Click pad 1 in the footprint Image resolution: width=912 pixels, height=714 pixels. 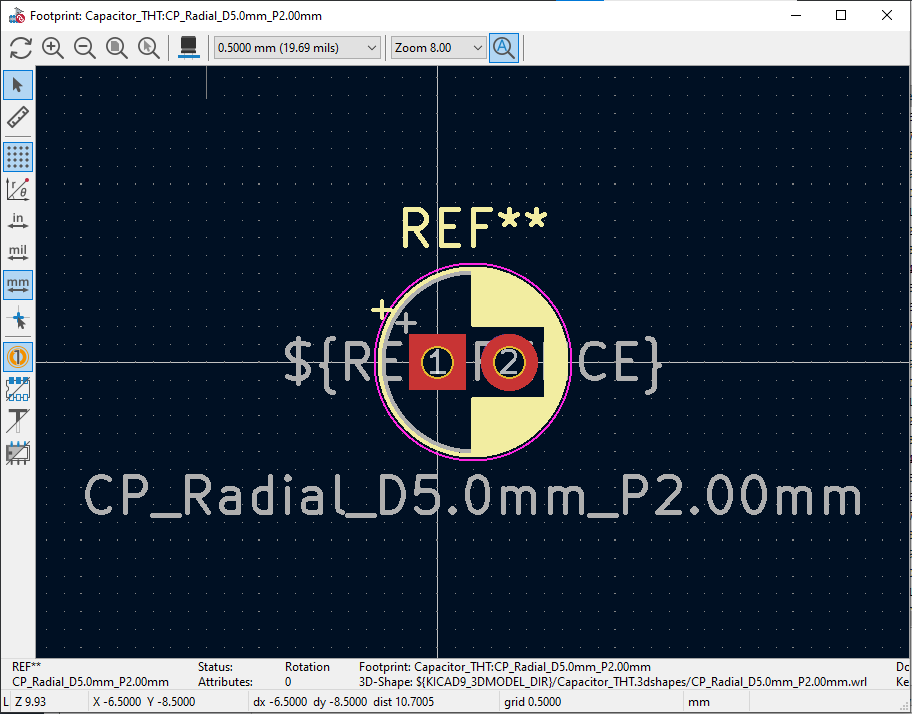(437, 362)
